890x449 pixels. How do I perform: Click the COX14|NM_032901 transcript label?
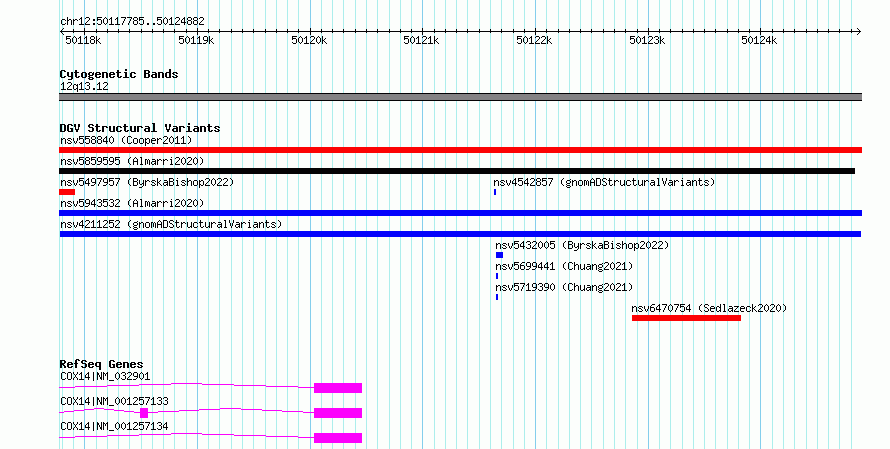pos(105,376)
